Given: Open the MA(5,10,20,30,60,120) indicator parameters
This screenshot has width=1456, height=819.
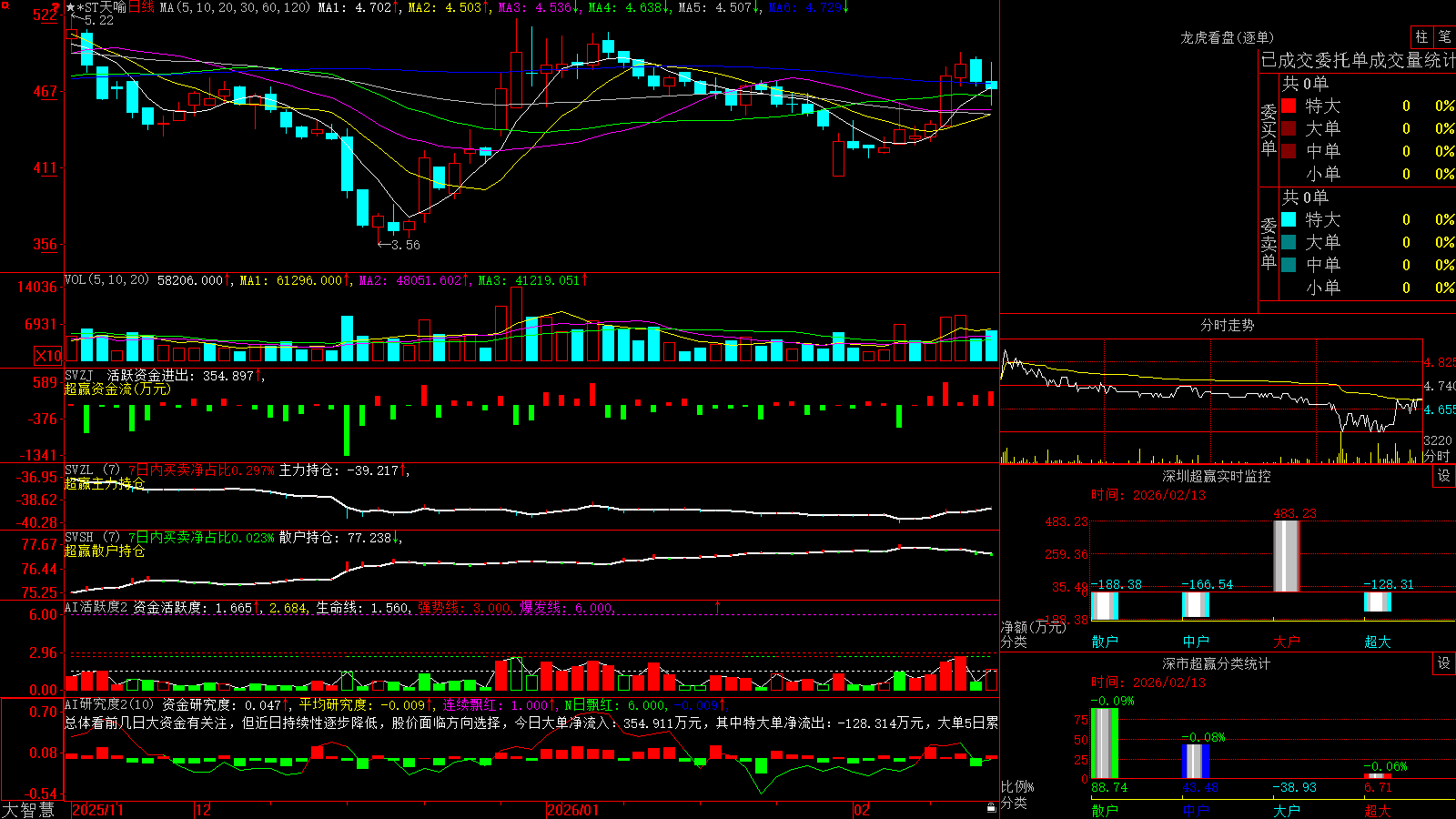Looking at the screenshot, I should coord(235,7).
